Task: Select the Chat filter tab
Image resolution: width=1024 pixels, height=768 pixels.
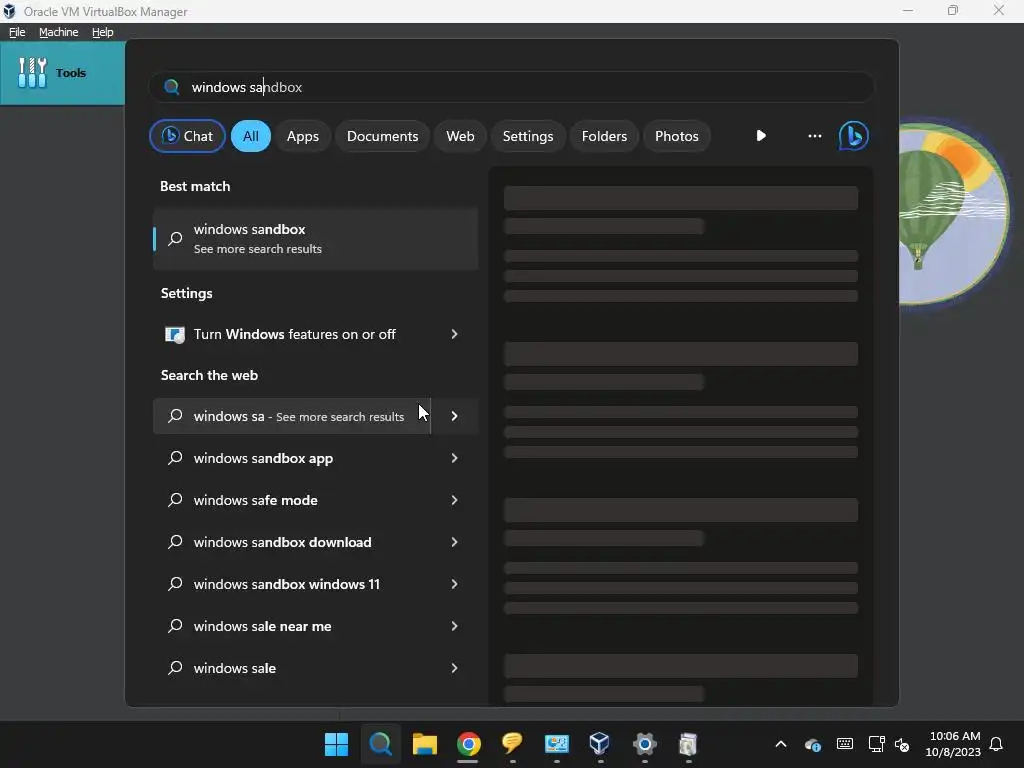Action: 187,136
